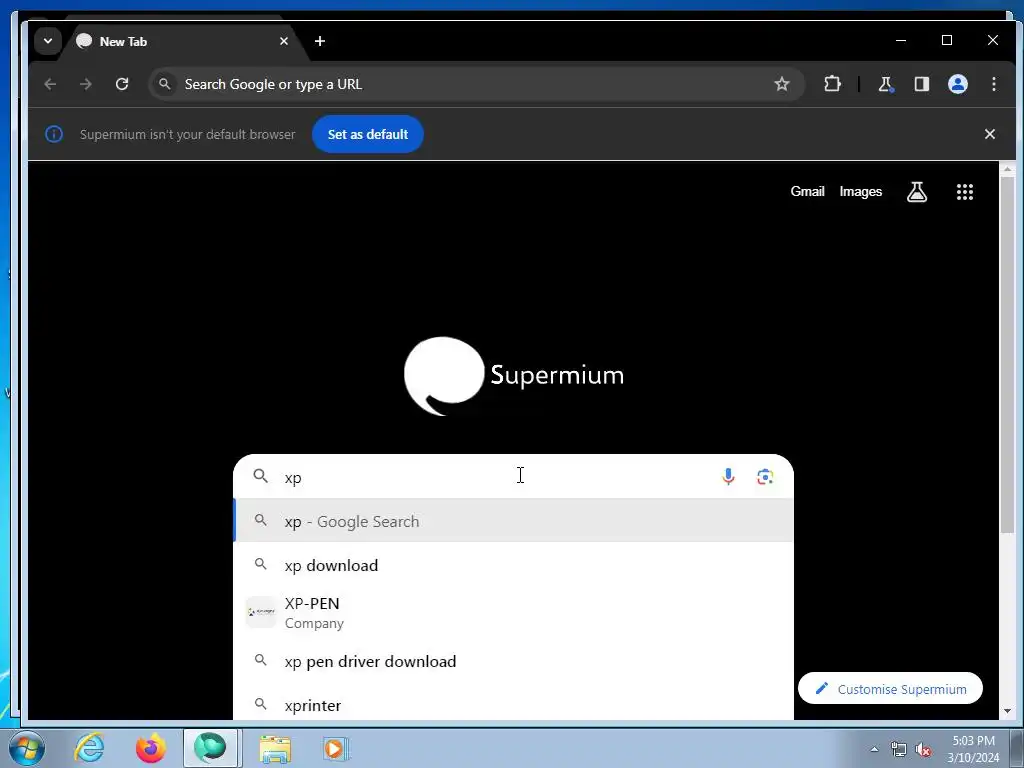Image resolution: width=1024 pixels, height=768 pixels.
Task: Click the Show desktop strip after clock
Action: [1017, 748]
